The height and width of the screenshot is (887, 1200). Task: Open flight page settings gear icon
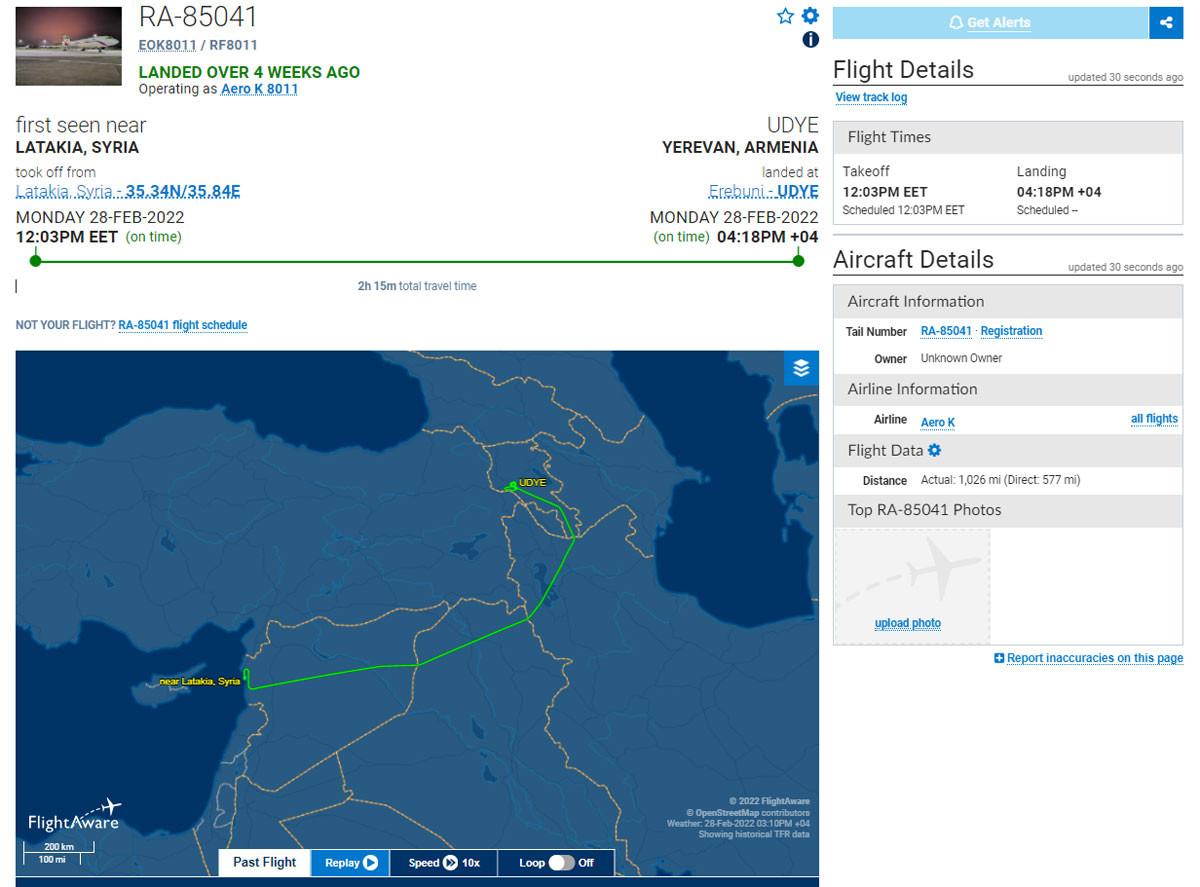tap(810, 16)
